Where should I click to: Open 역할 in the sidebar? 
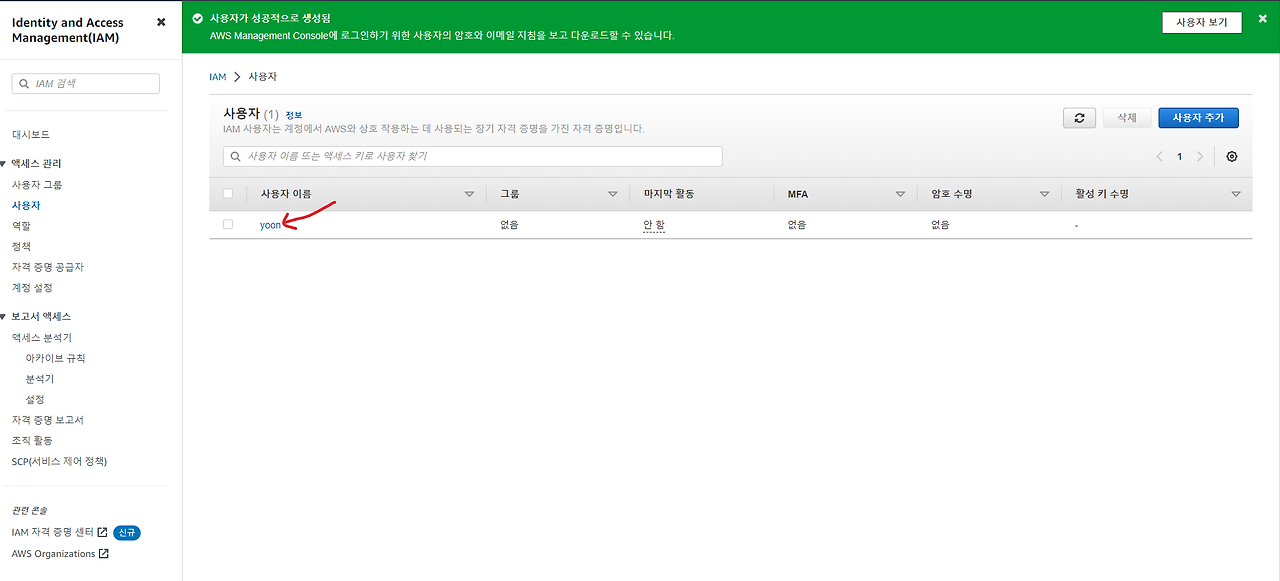coord(21,226)
